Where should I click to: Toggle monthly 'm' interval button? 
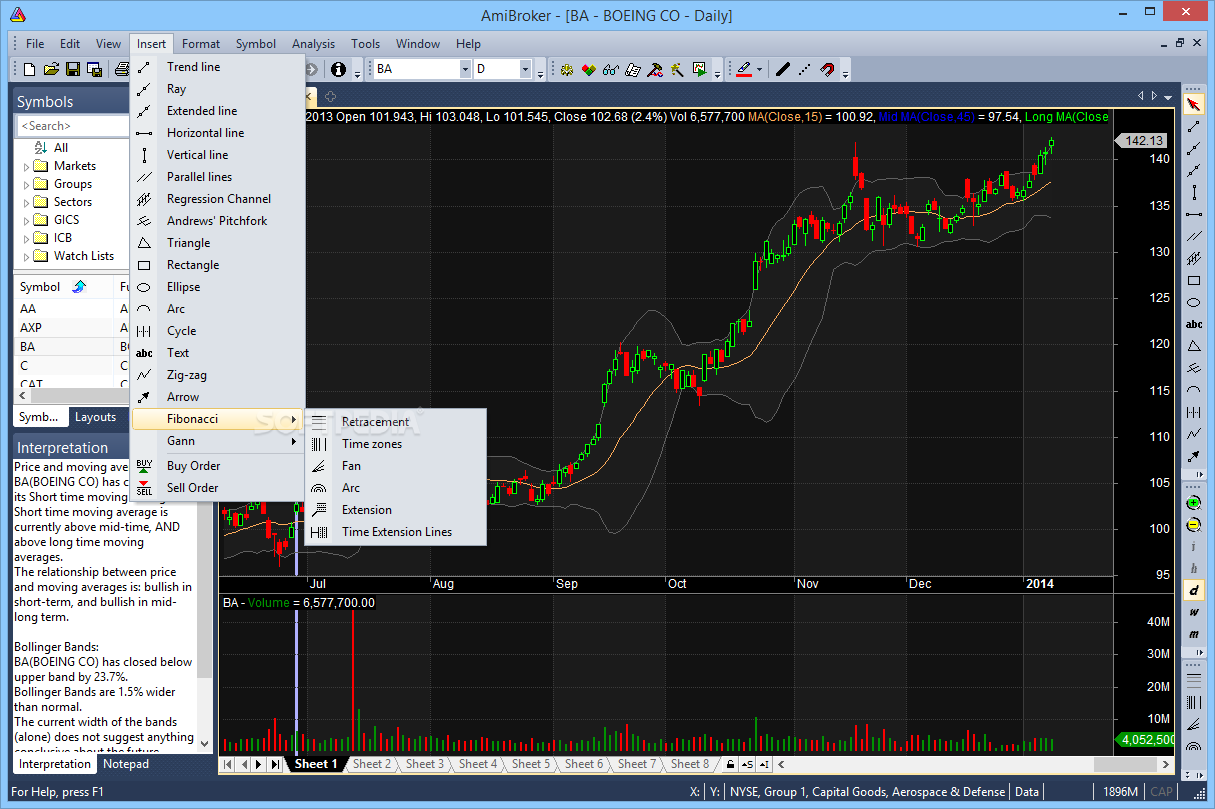1194,634
